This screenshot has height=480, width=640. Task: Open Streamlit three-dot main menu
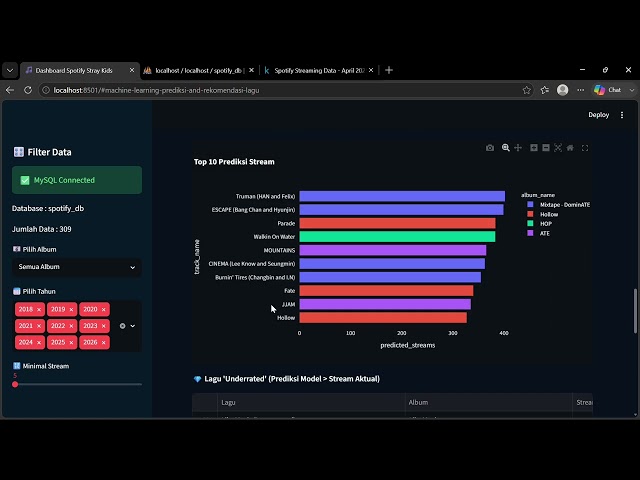[x=622, y=115]
